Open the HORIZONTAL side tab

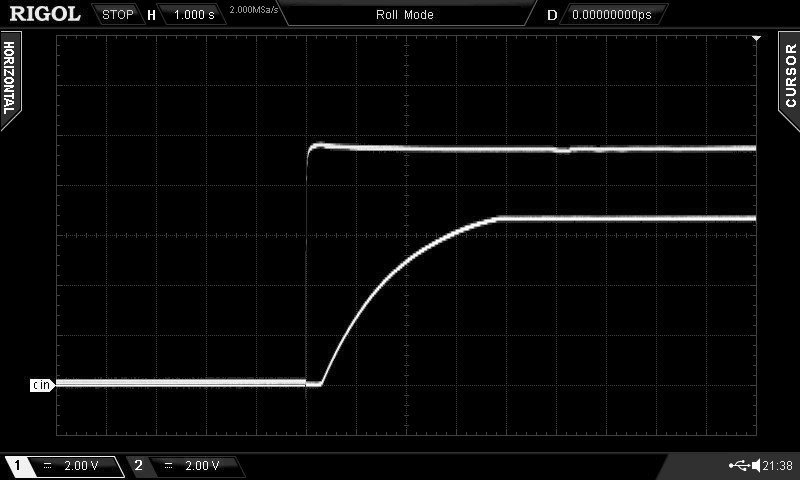point(10,79)
